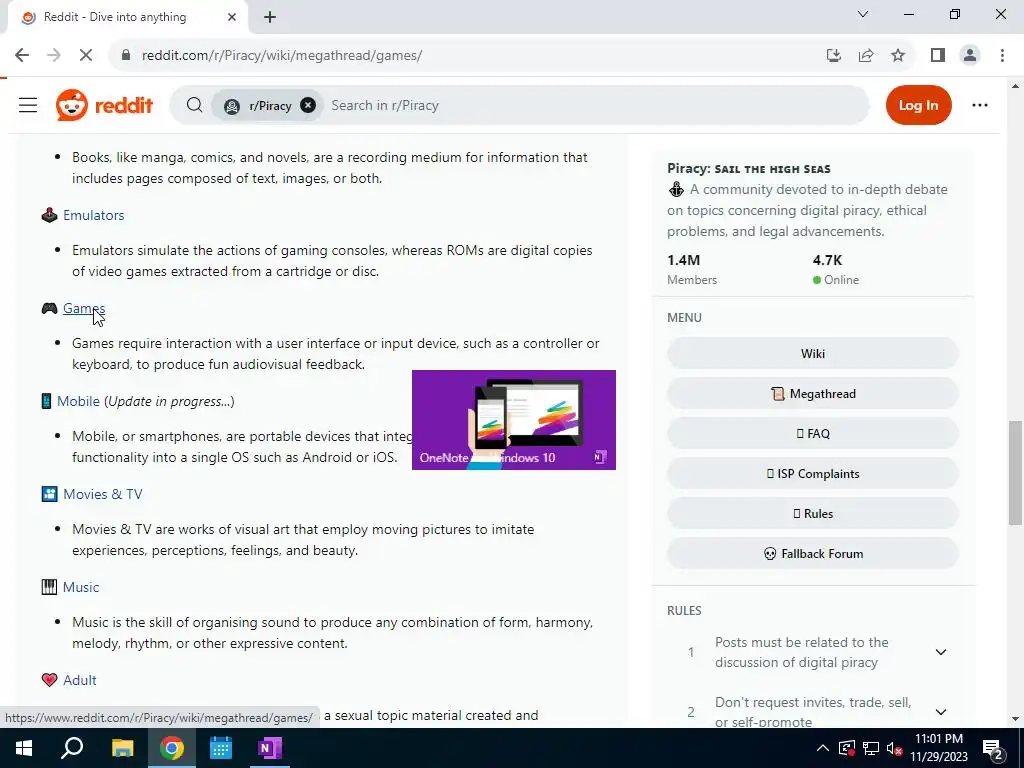Open the Reddit hamburger menu

(28, 105)
